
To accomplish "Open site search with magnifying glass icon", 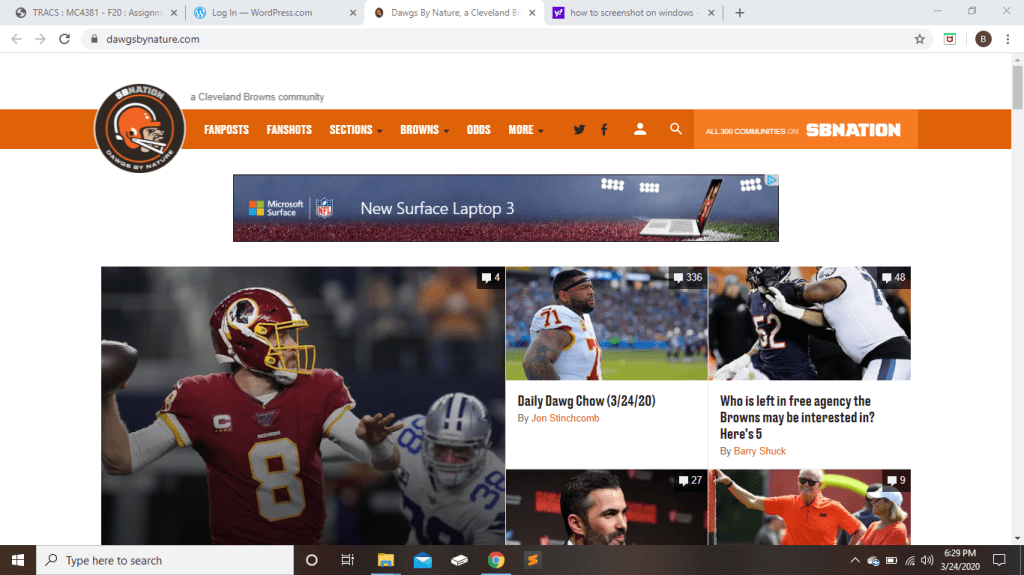I will pyautogui.click(x=676, y=129).
